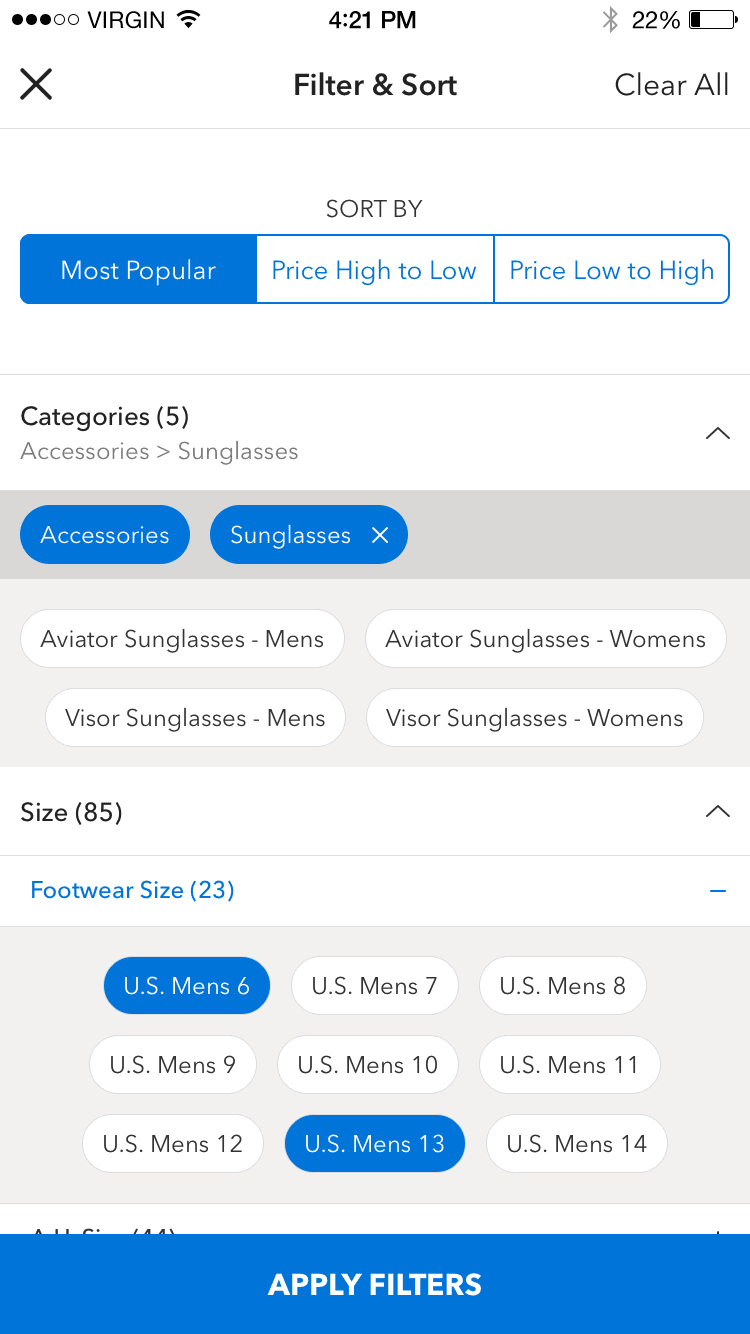
Task: Choose Aviator Sunglasses - Mens category
Action: (182, 639)
